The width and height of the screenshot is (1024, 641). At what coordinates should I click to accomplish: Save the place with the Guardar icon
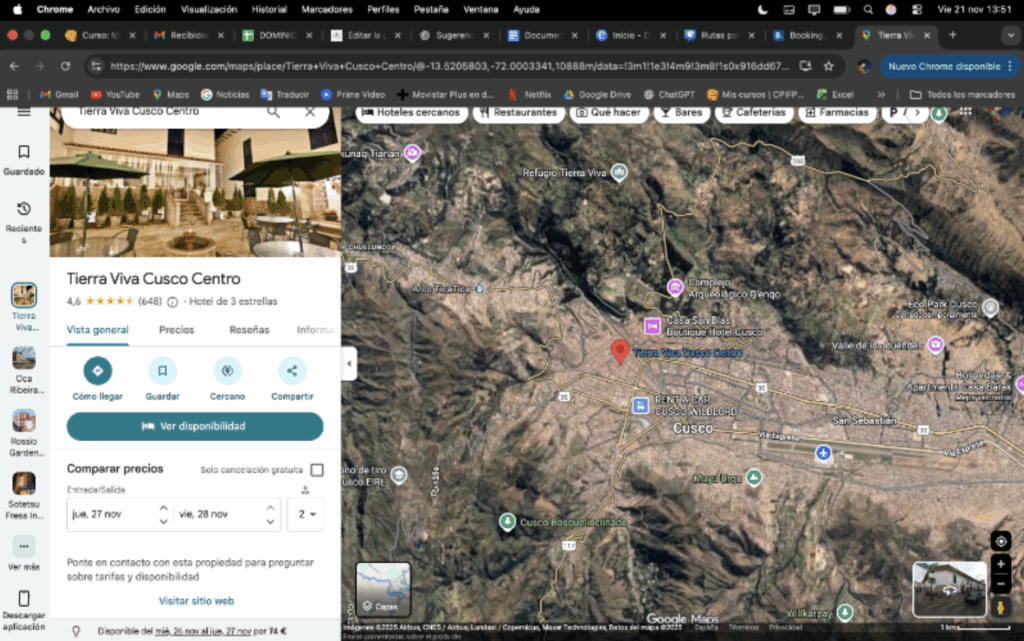point(162,371)
